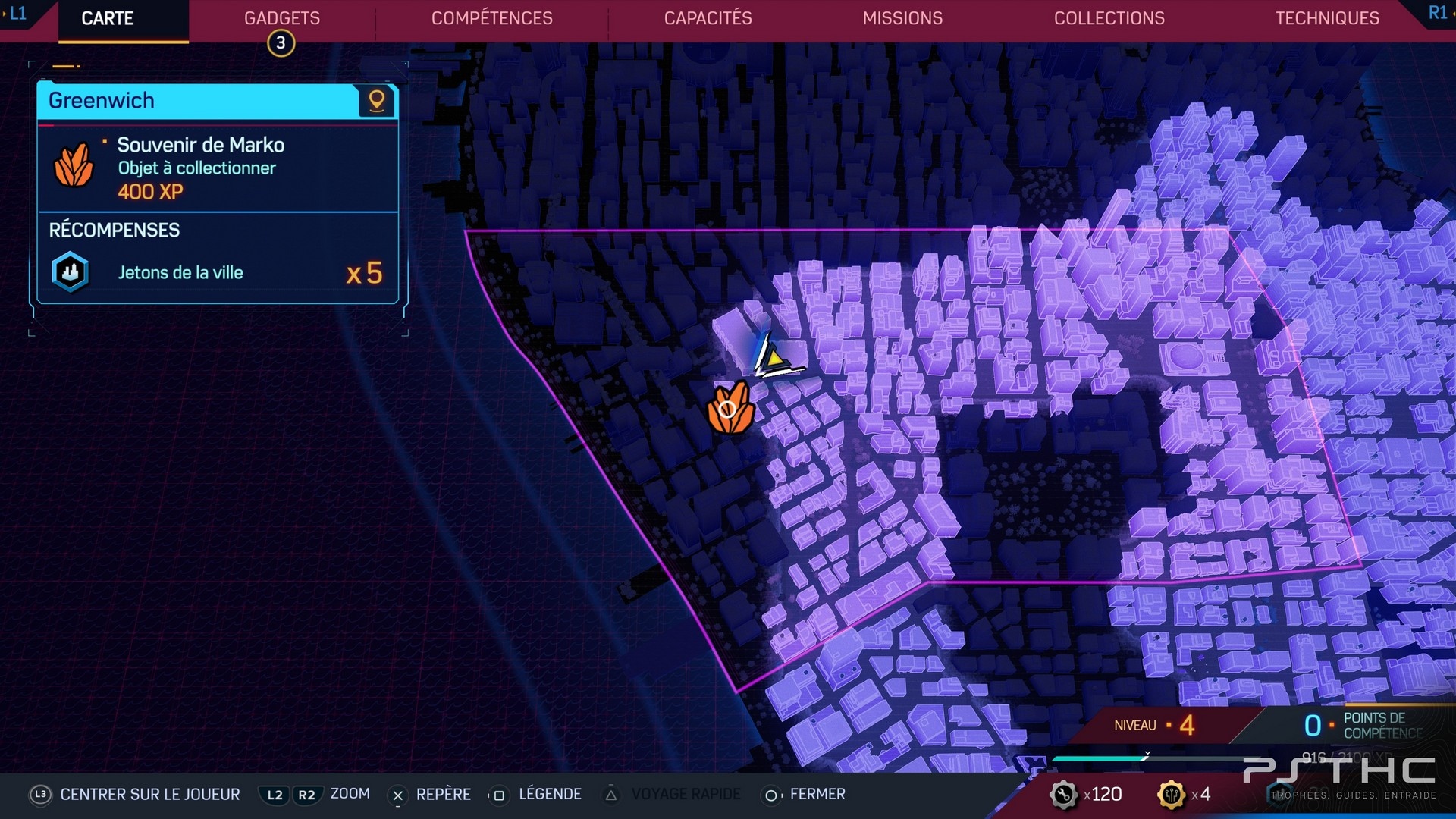Click the circle button FERMER icon

point(771,795)
